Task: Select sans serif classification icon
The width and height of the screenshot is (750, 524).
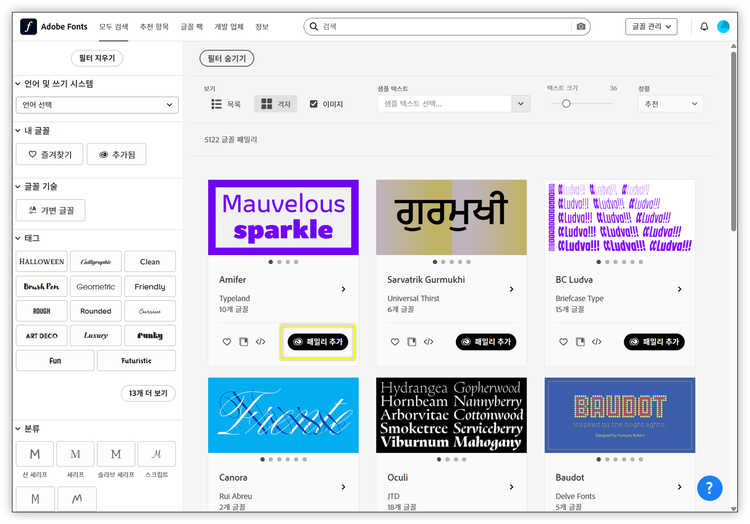Action: [x=35, y=454]
